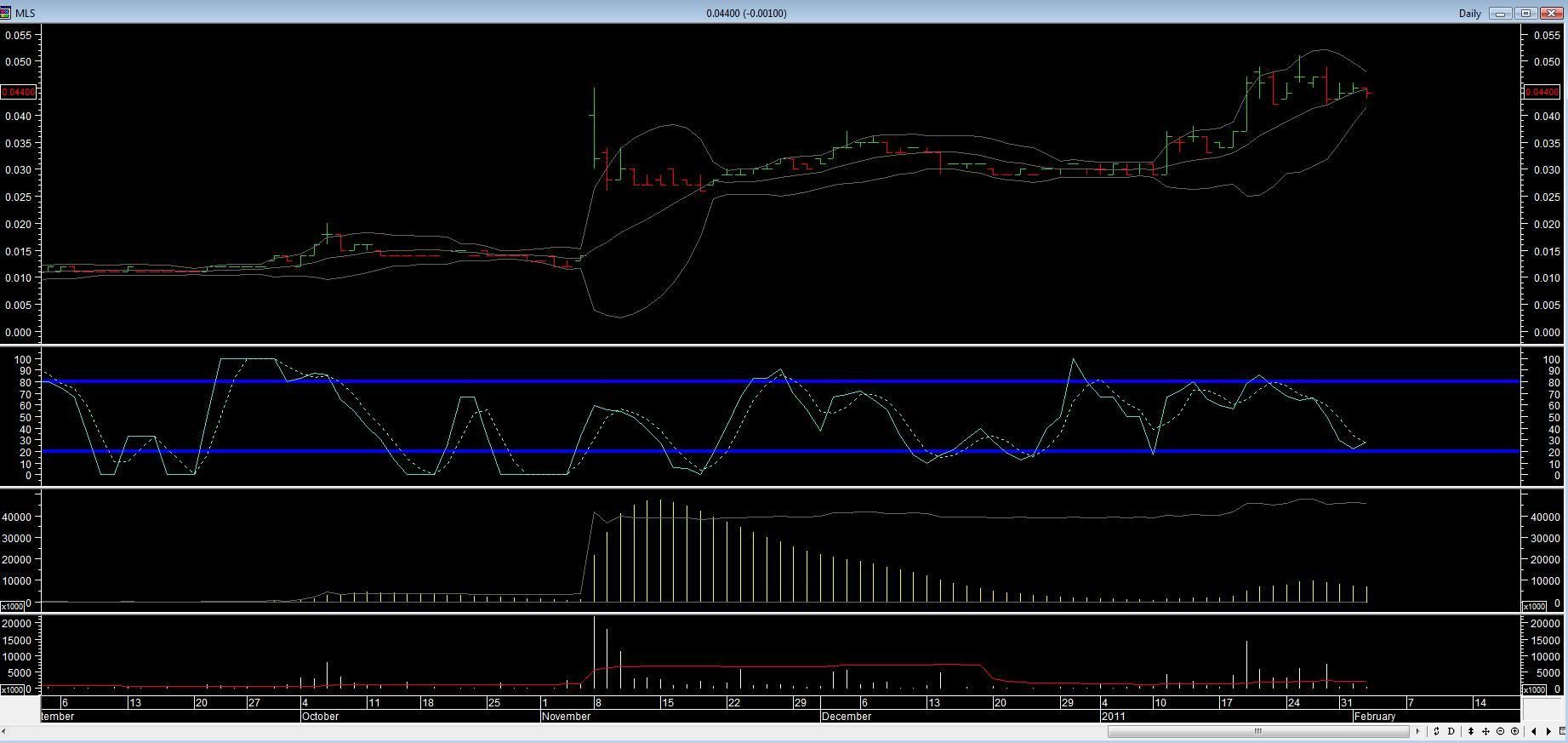Click the x1000 label right of volume panel
The image size is (1568, 743).
coord(1533,607)
